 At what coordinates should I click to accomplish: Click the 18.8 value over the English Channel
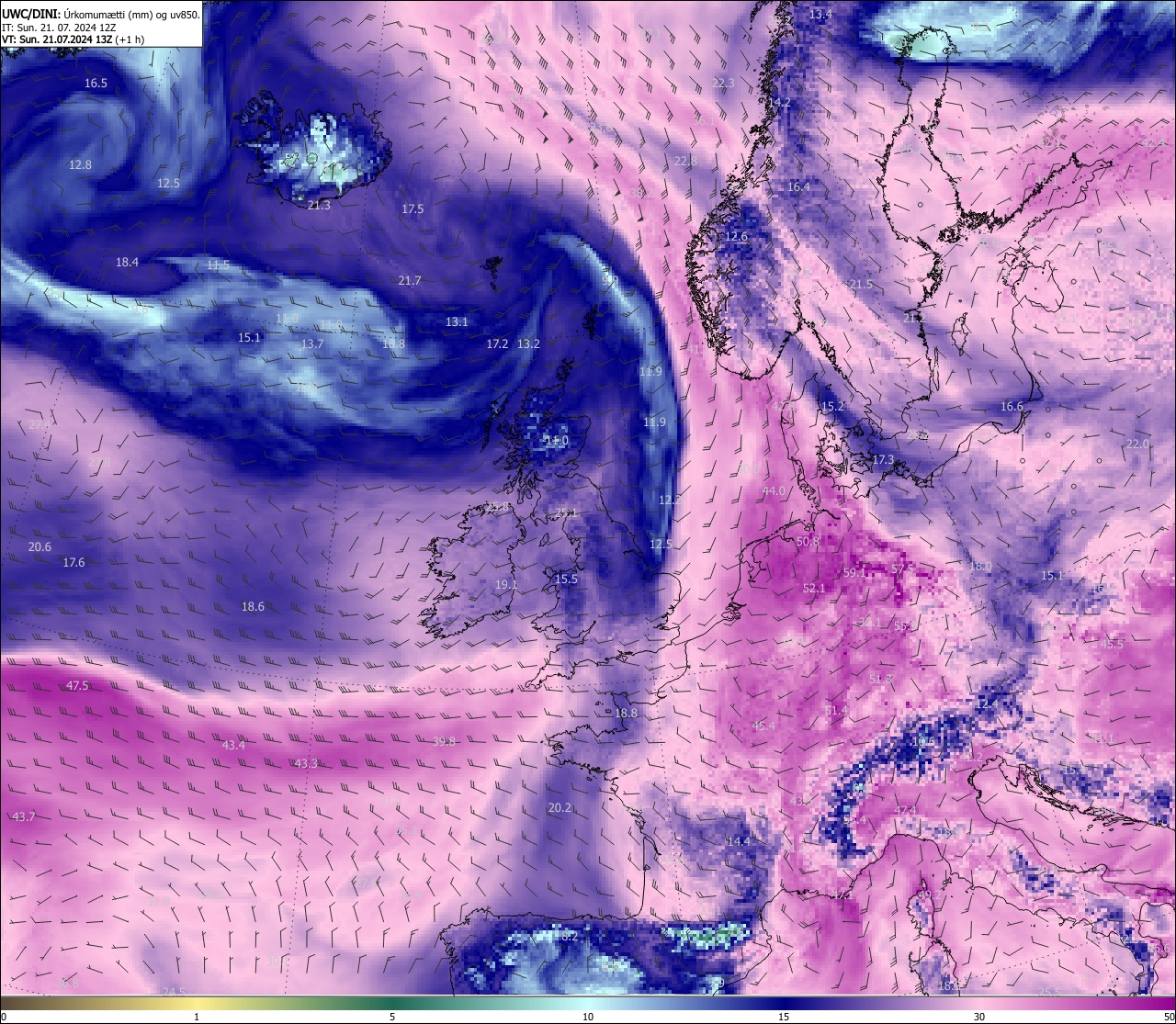click(x=626, y=714)
